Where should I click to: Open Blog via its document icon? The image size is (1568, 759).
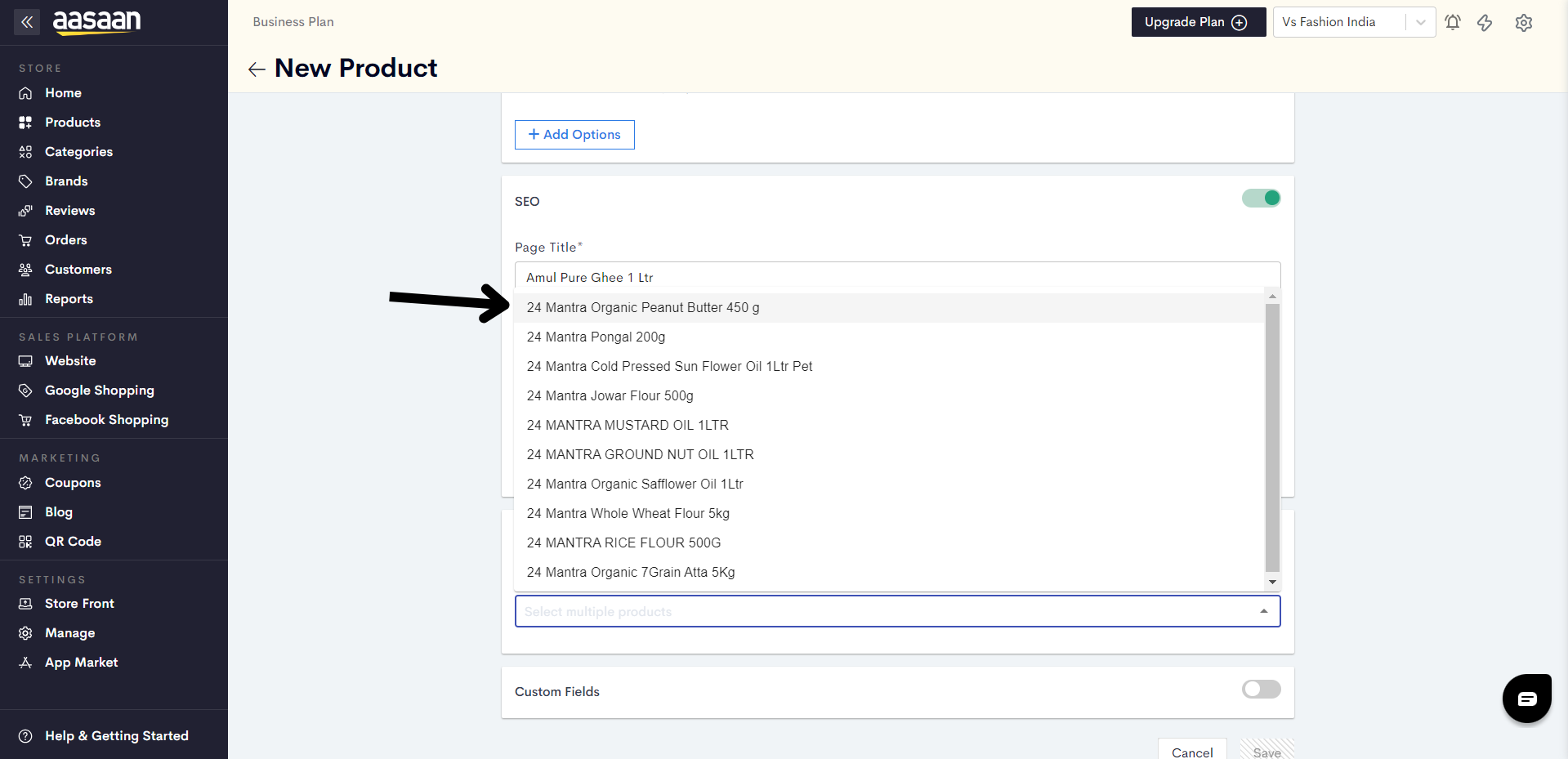(25, 512)
